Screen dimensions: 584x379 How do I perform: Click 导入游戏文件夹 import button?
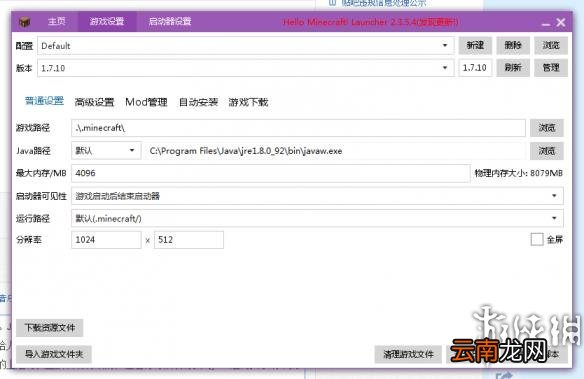click(54, 354)
